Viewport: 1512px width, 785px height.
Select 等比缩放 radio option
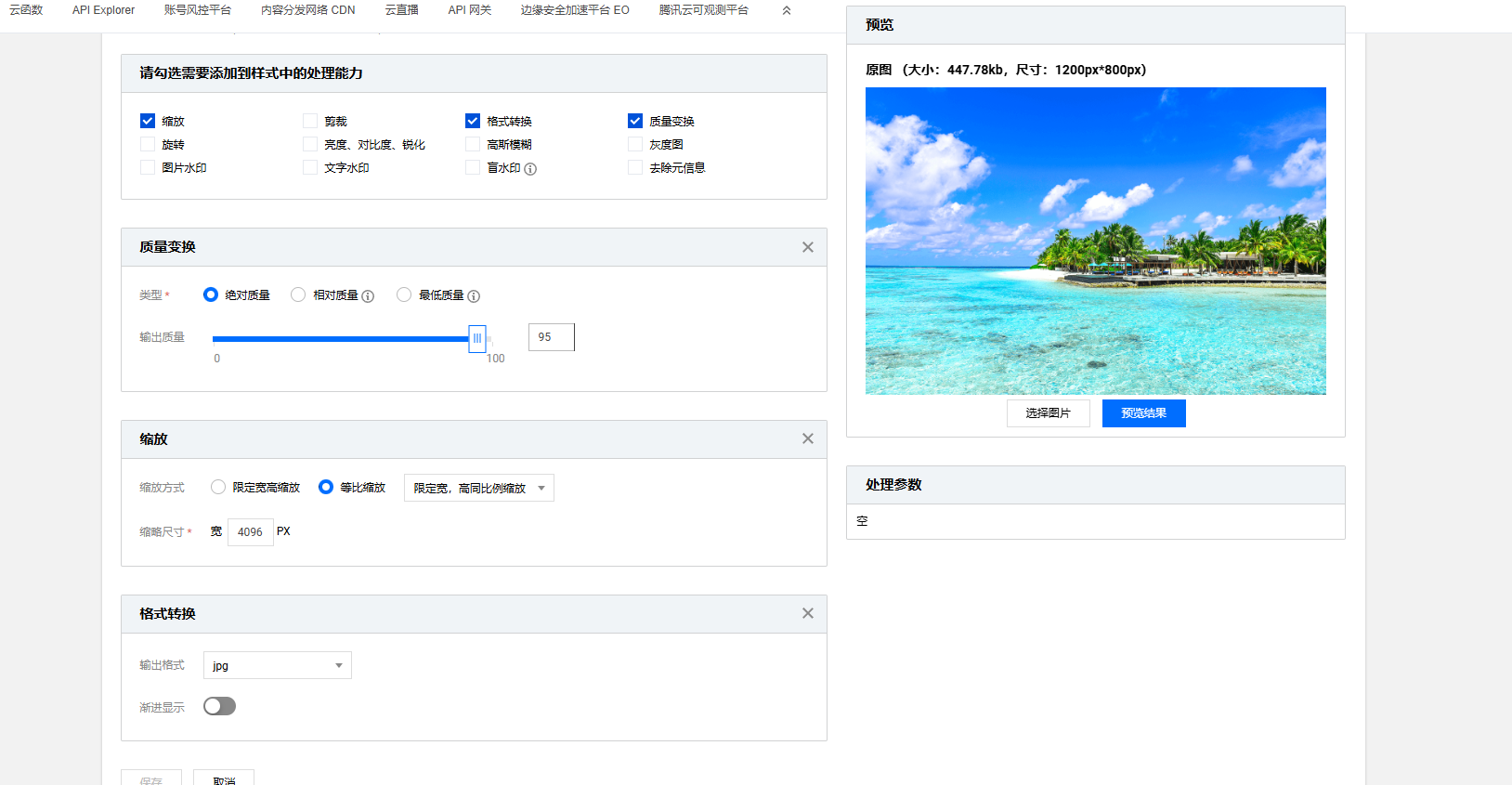326,487
